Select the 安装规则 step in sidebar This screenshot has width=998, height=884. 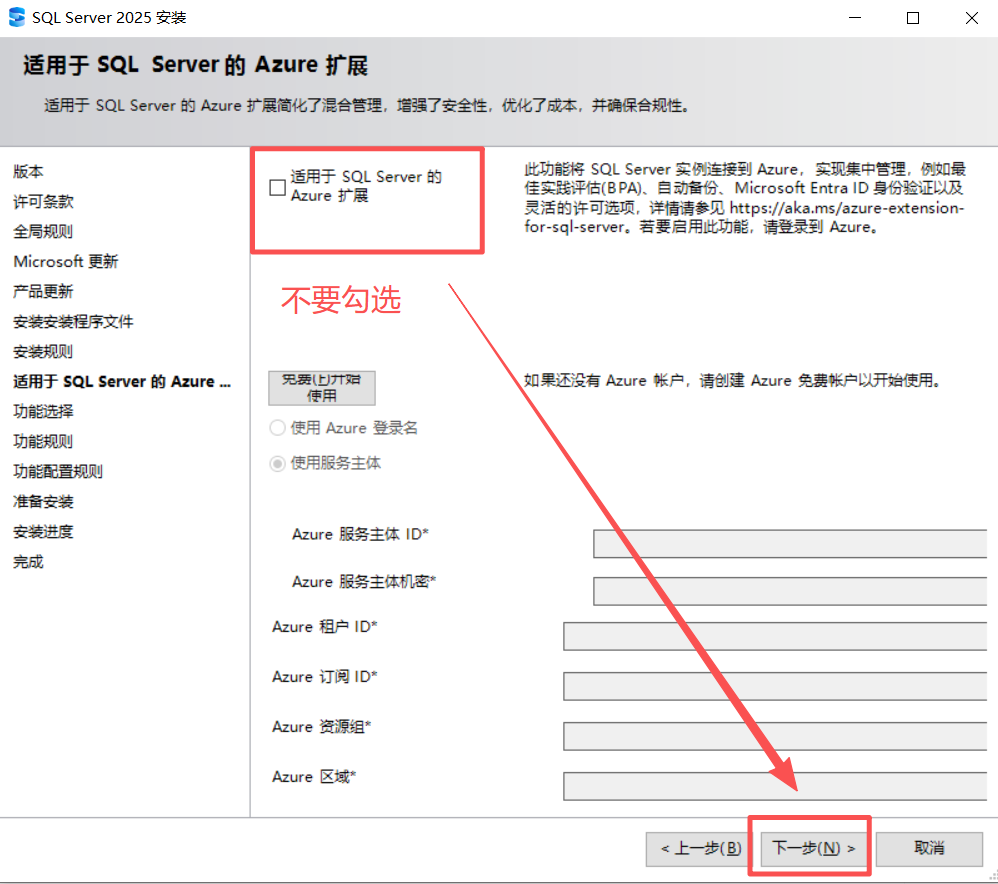(43, 351)
